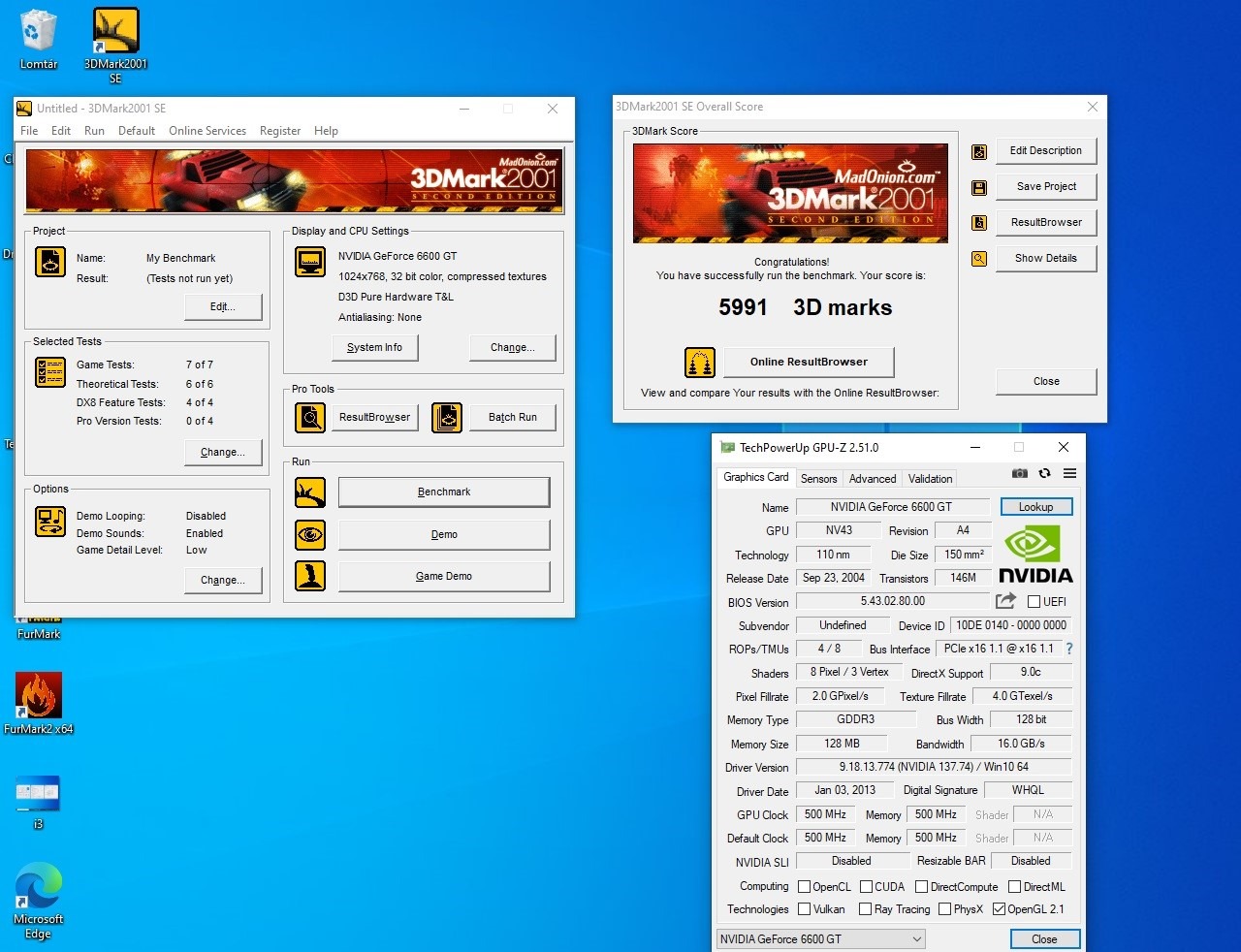1241x952 pixels.
Task: Click the Game Demo button
Action: 444,576
